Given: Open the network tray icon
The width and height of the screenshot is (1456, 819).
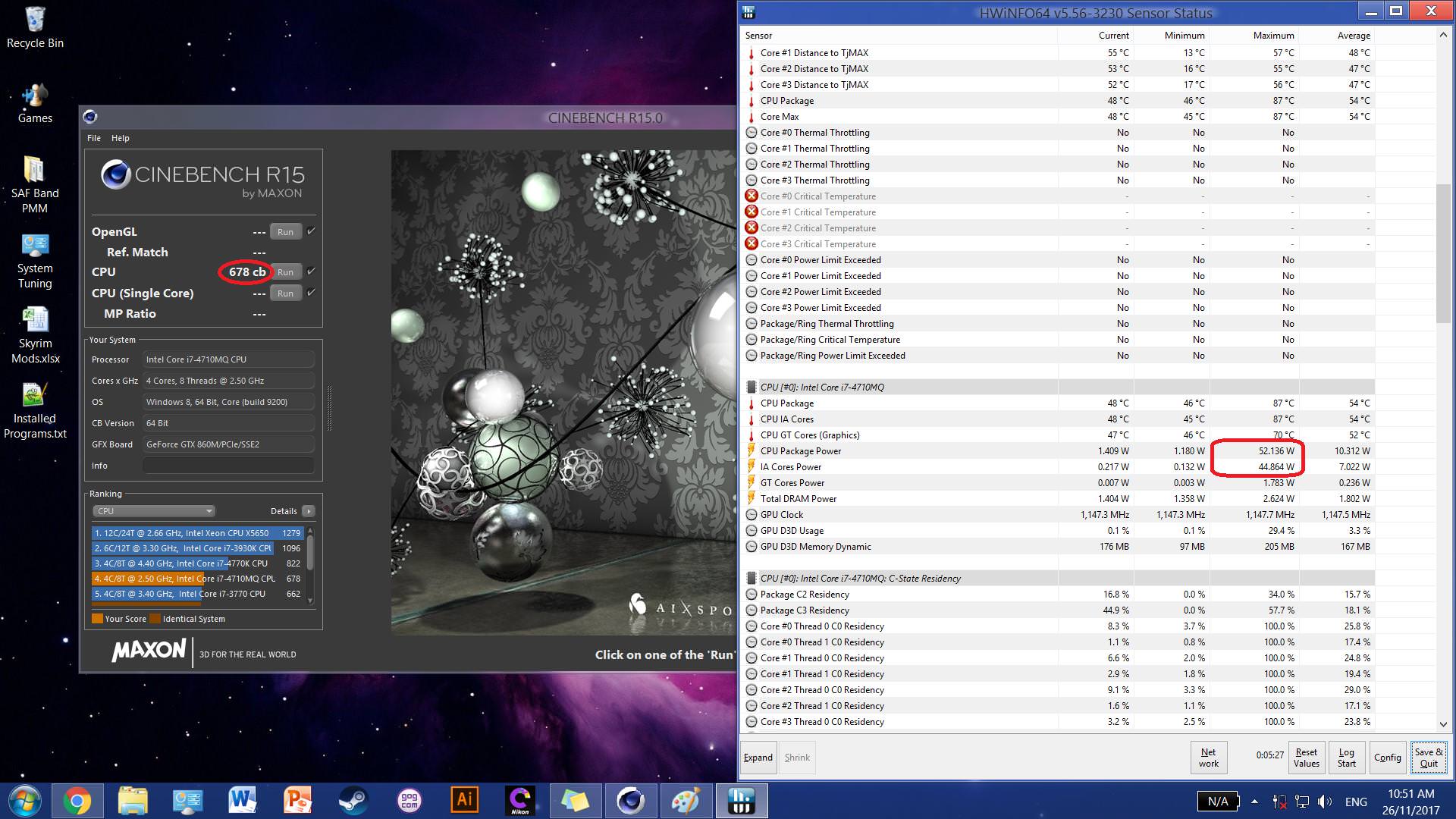Looking at the screenshot, I should click(x=1302, y=802).
